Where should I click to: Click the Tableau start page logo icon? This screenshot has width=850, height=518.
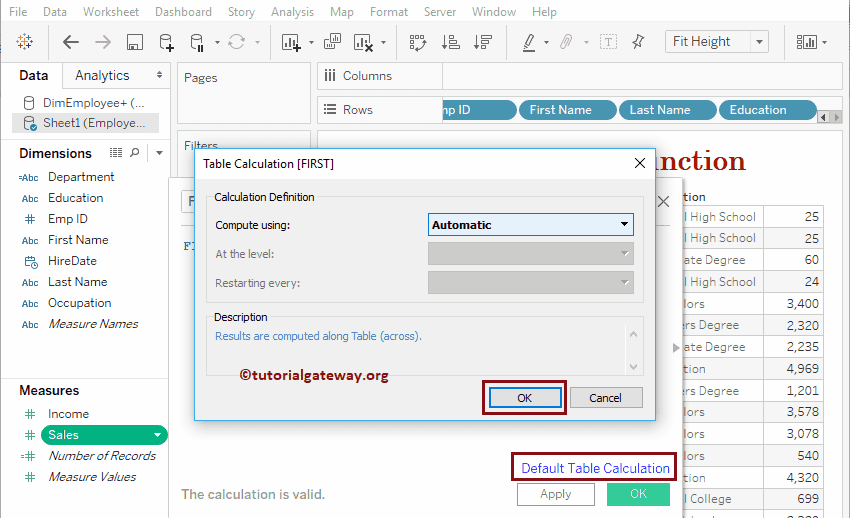pos(24,42)
